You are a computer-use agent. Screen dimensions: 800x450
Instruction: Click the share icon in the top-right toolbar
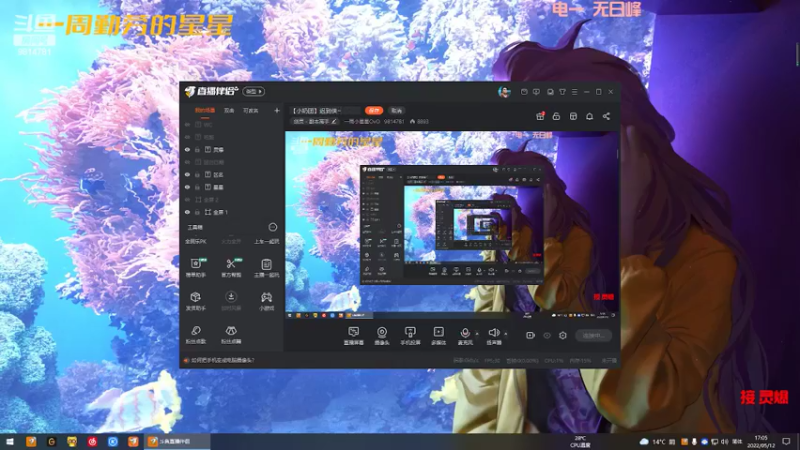point(606,116)
